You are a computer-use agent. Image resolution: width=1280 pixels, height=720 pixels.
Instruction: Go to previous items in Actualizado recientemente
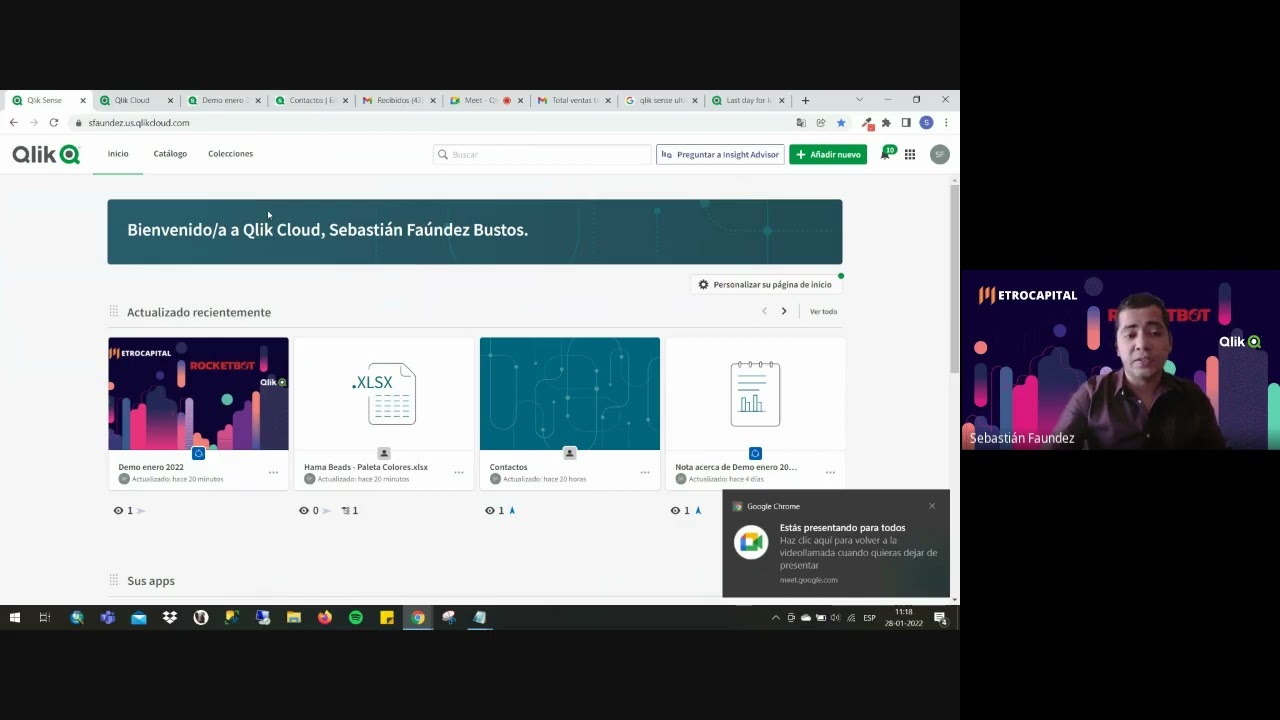tap(764, 311)
